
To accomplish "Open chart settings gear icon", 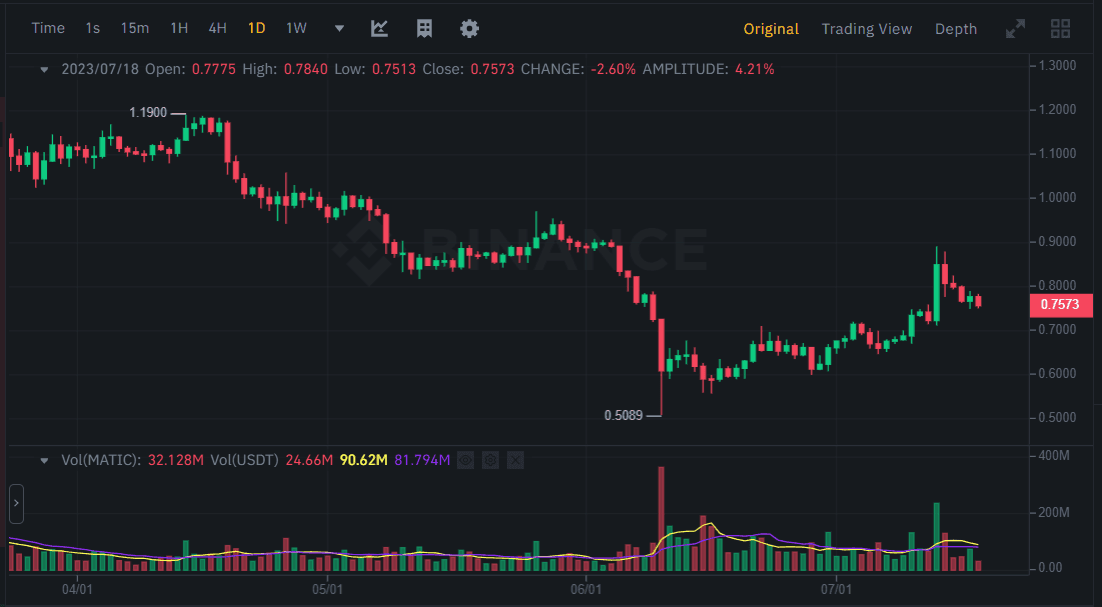I will pyautogui.click(x=469, y=28).
